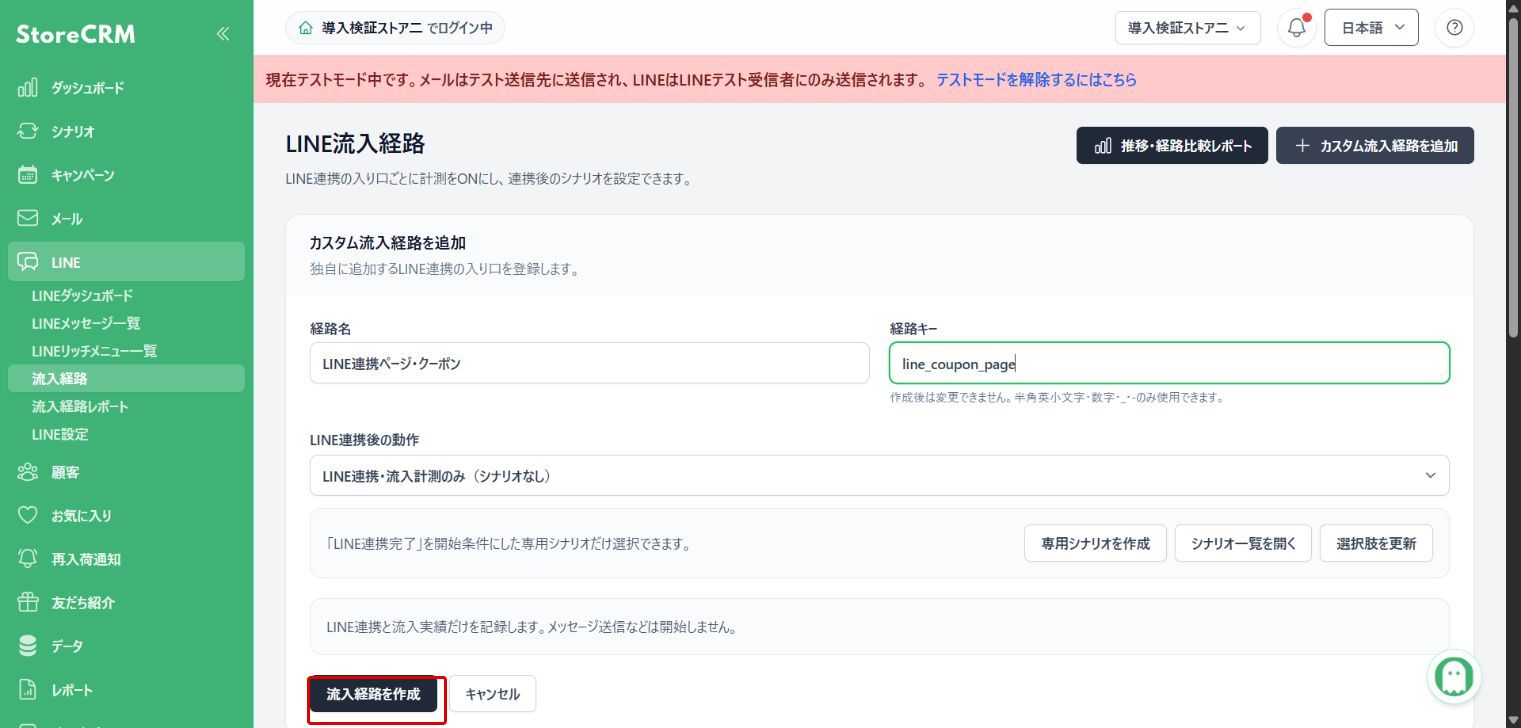Click the LINE chat bubble icon
Viewport: 1521px width, 728px height.
(28, 262)
